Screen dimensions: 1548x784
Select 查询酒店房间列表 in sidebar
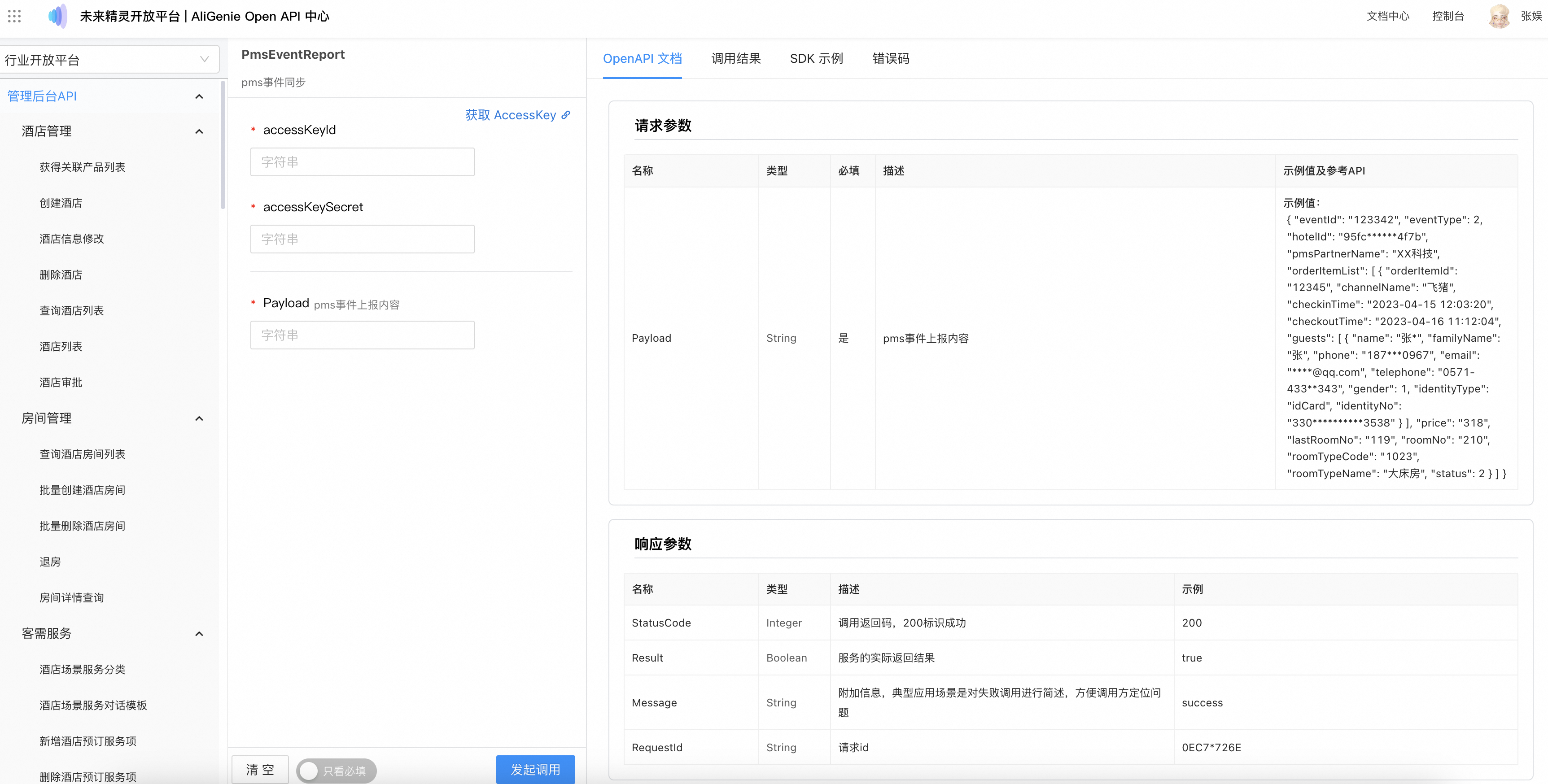point(82,454)
